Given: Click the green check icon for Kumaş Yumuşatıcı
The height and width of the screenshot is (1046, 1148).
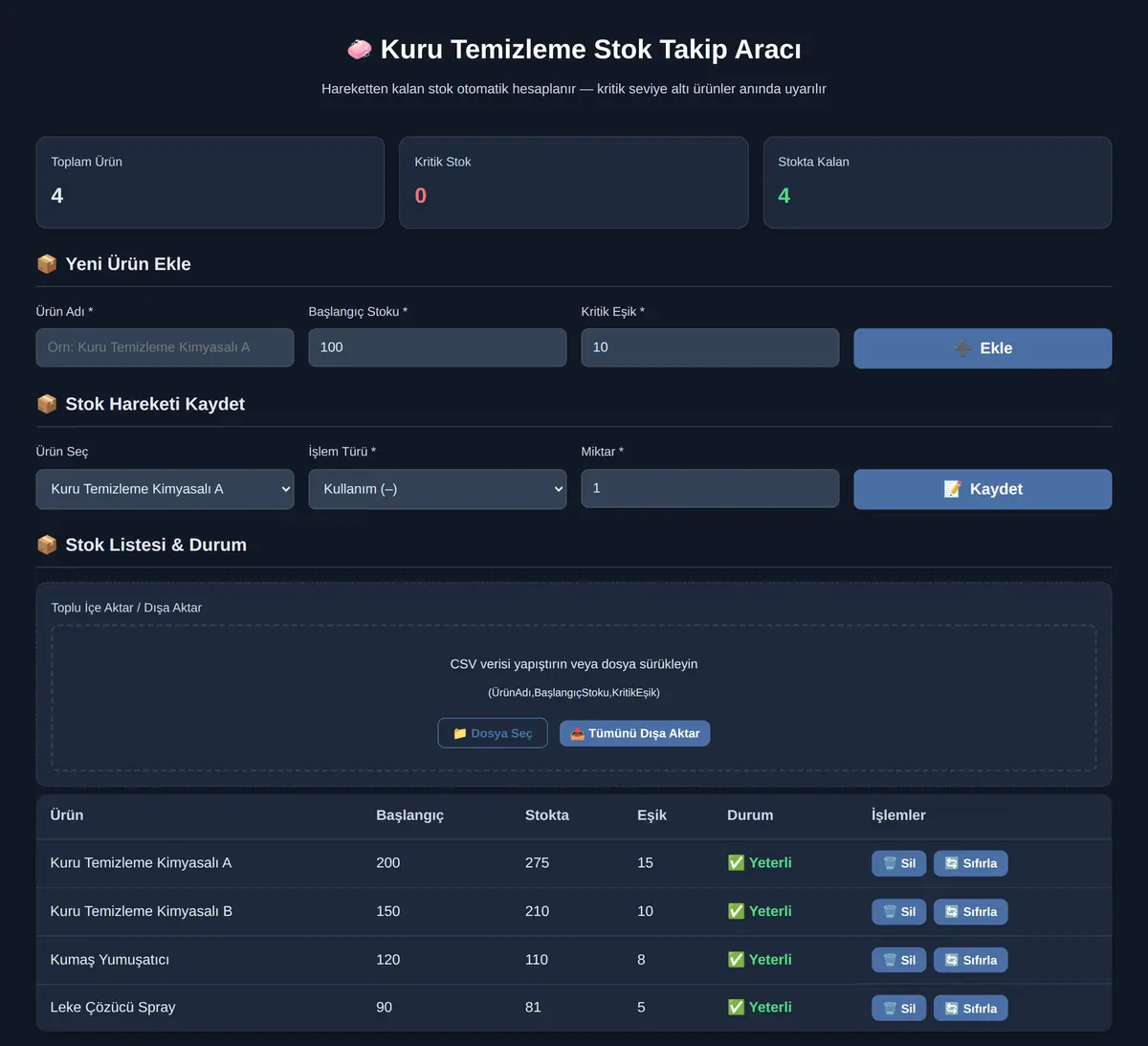Looking at the screenshot, I should [736, 959].
